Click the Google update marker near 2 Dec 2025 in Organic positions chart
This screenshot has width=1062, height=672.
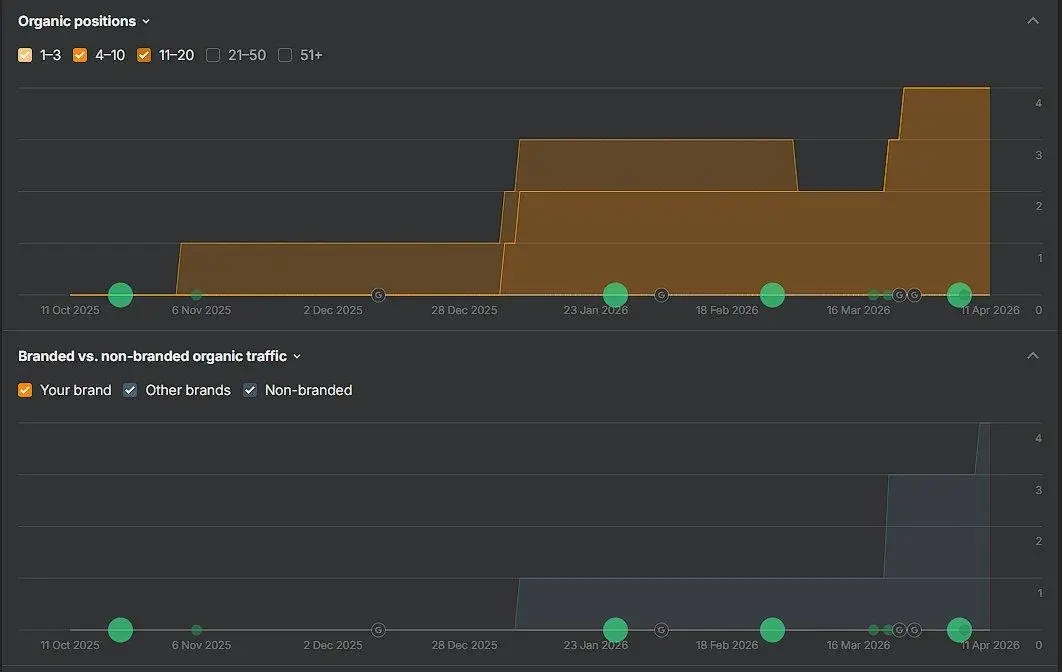pyautogui.click(x=379, y=295)
